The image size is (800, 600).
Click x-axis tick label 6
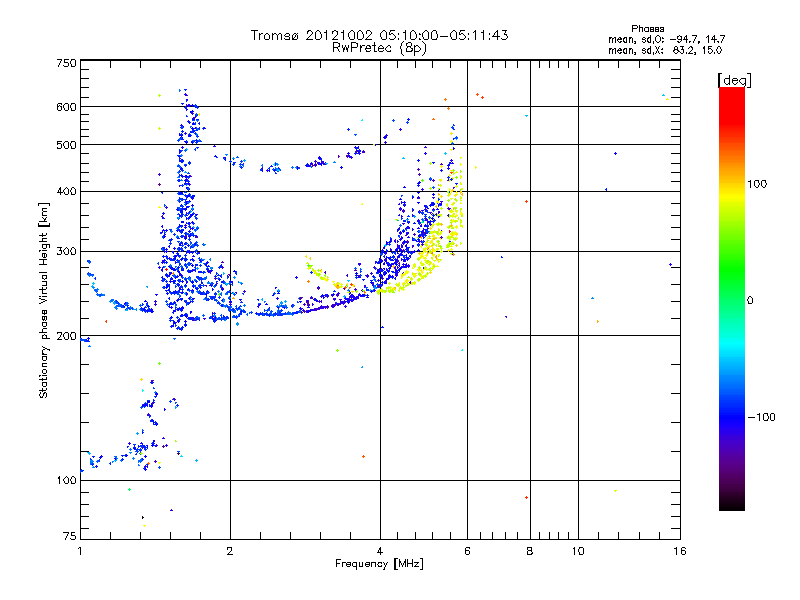click(x=467, y=551)
